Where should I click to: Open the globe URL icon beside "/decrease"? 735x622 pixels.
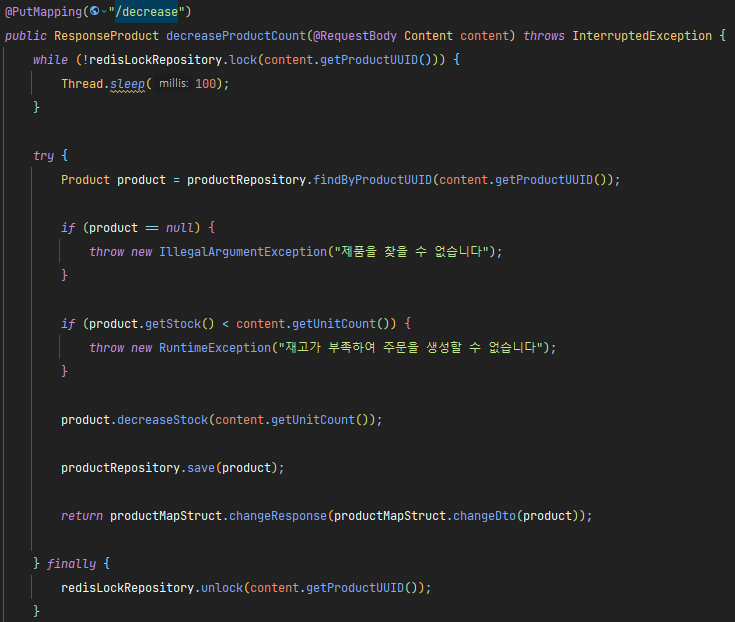[x=95, y=11]
